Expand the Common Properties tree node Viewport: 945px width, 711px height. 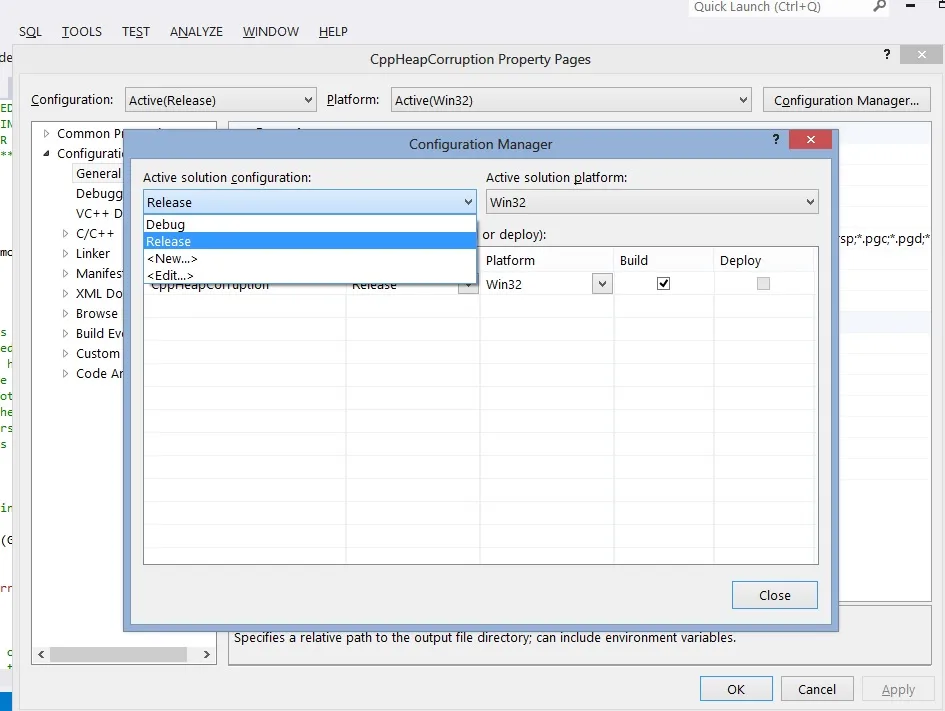(x=46, y=134)
